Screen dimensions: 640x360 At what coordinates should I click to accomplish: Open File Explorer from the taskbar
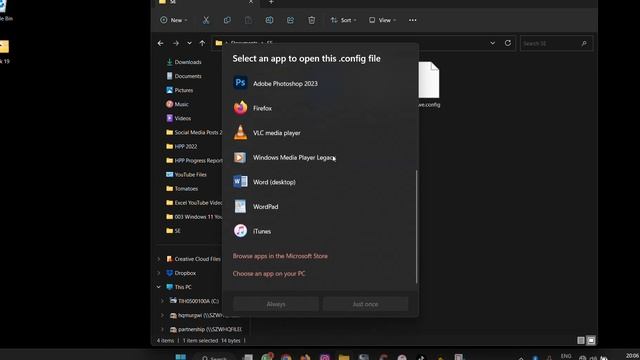[x=344, y=357]
